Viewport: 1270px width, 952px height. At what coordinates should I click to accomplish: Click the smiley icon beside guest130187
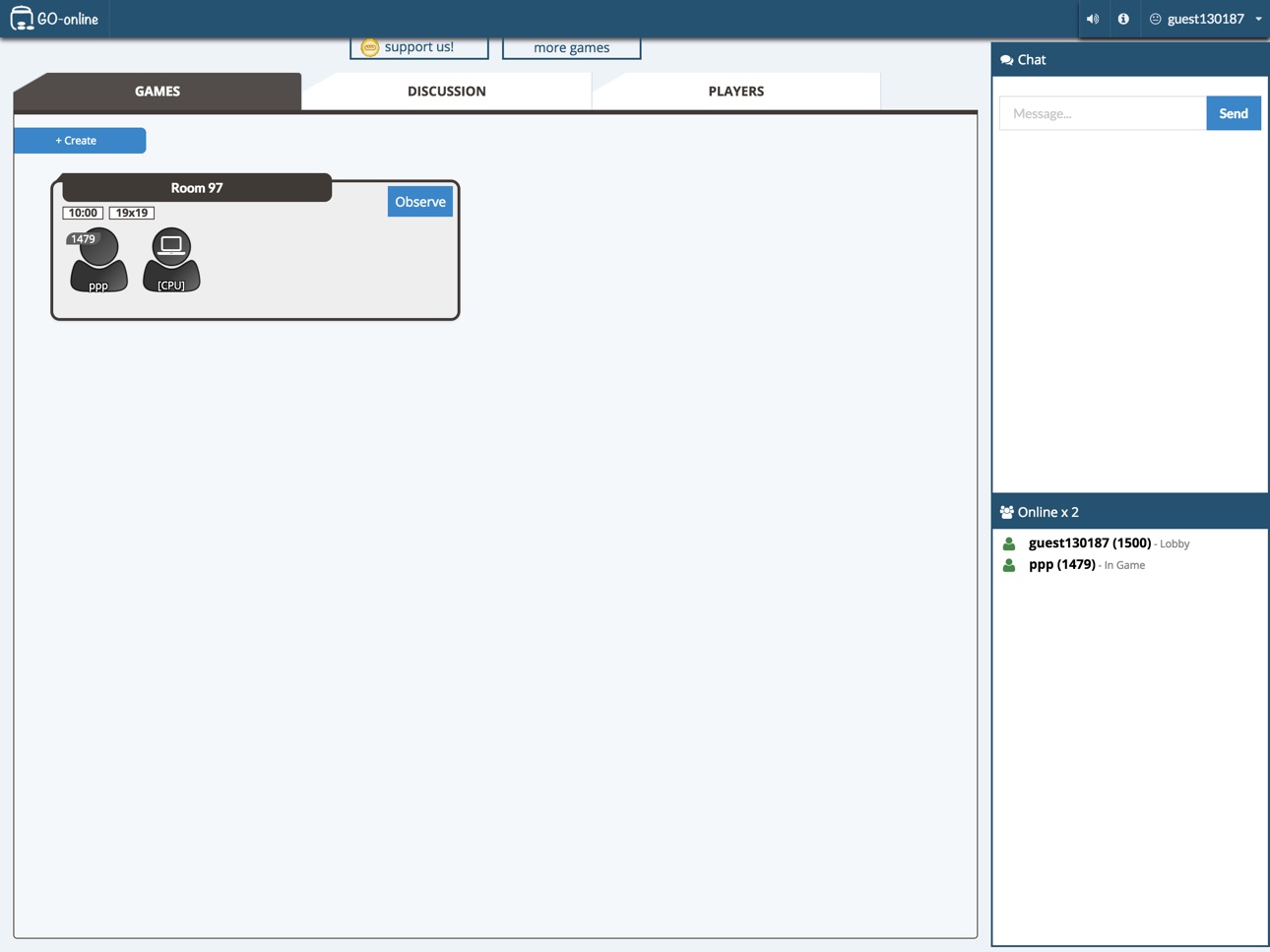[1156, 19]
